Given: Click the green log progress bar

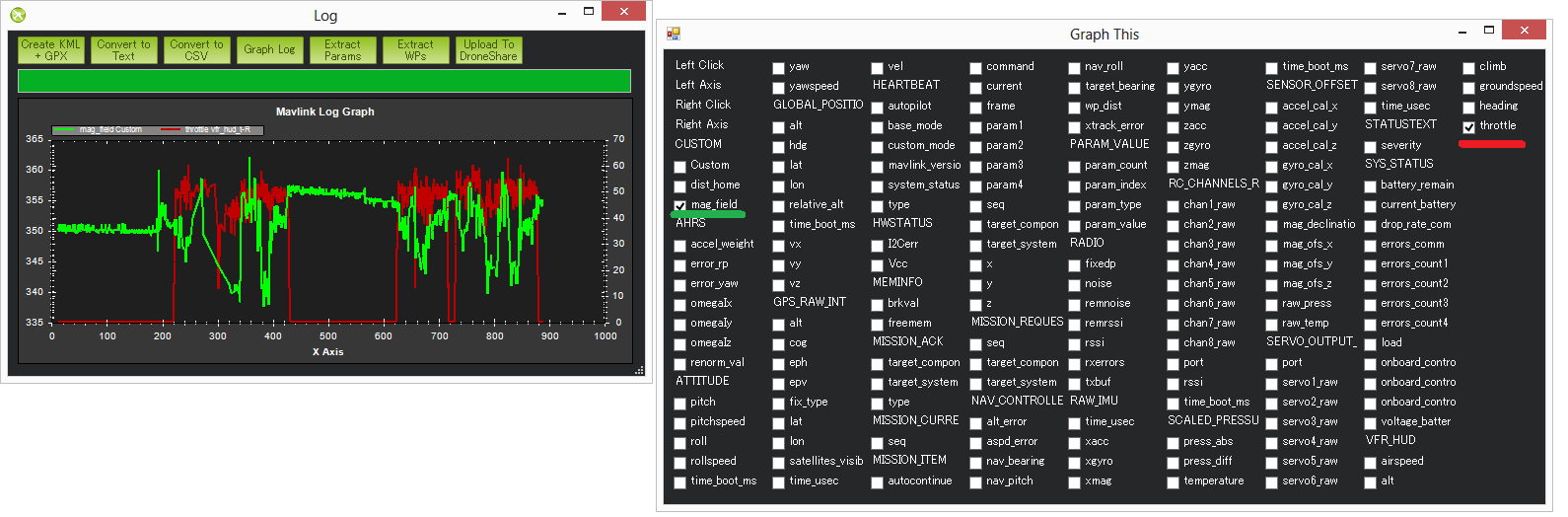Looking at the screenshot, I should pos(324,81).
